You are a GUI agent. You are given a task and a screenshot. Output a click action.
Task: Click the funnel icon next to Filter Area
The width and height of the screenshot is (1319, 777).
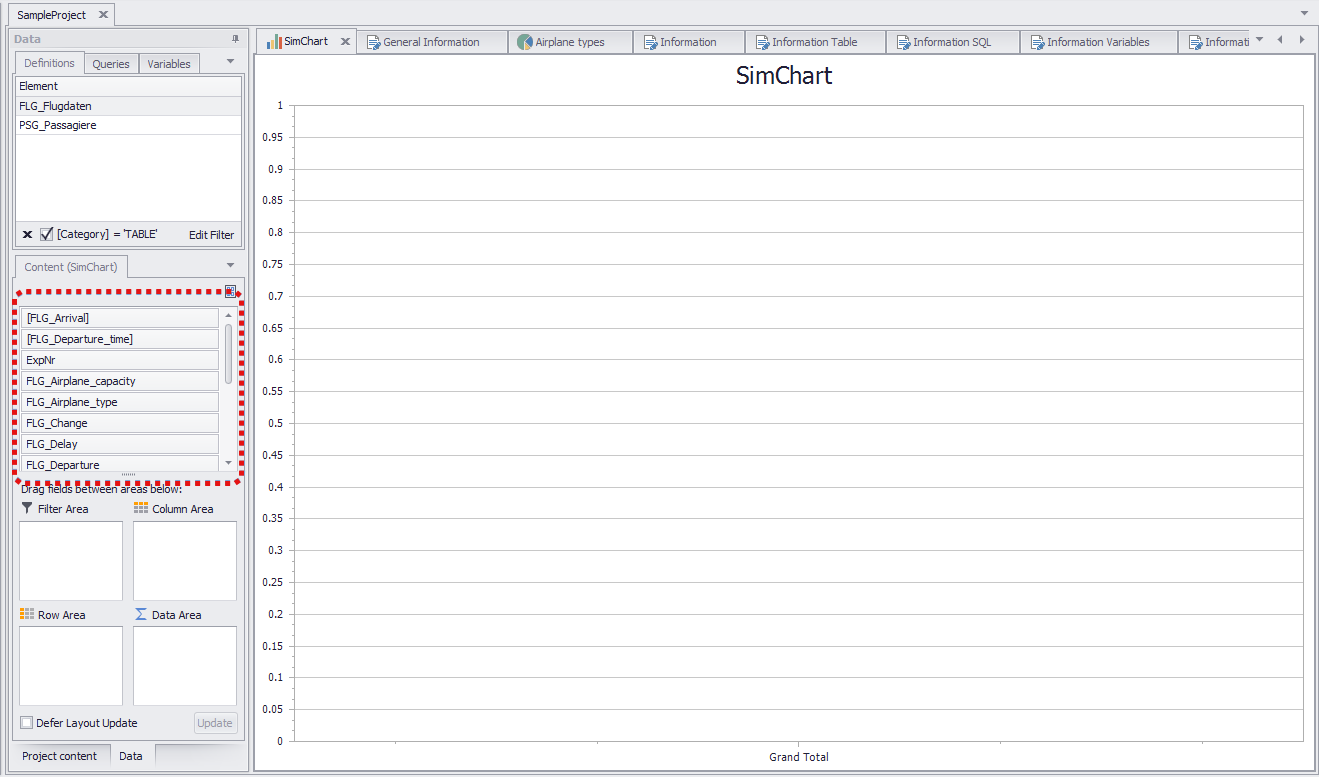[x=24, y=508]
